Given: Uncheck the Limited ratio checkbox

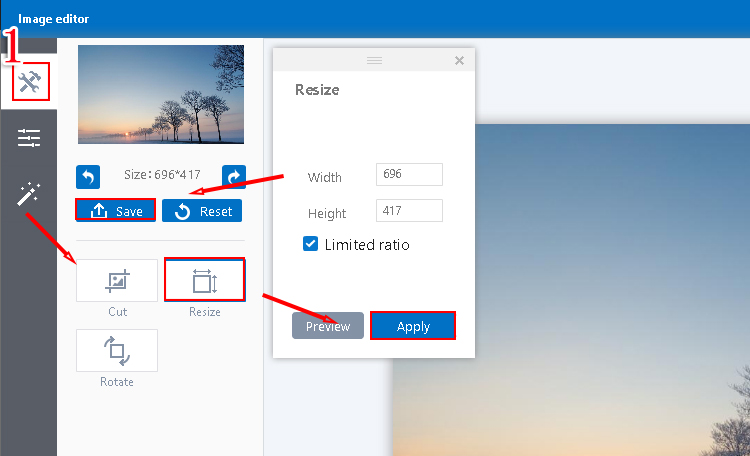Looking at the screenshot, I should 311,244.
